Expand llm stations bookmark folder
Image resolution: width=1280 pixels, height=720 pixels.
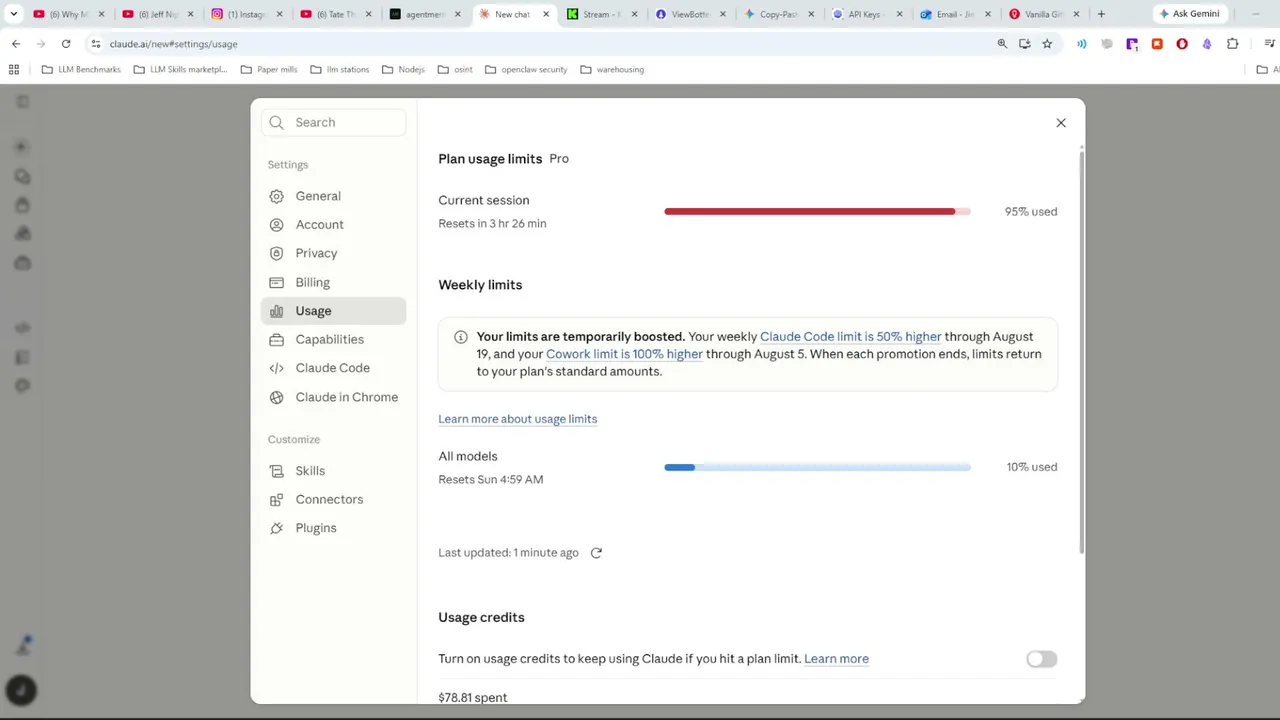pos(340,70)
